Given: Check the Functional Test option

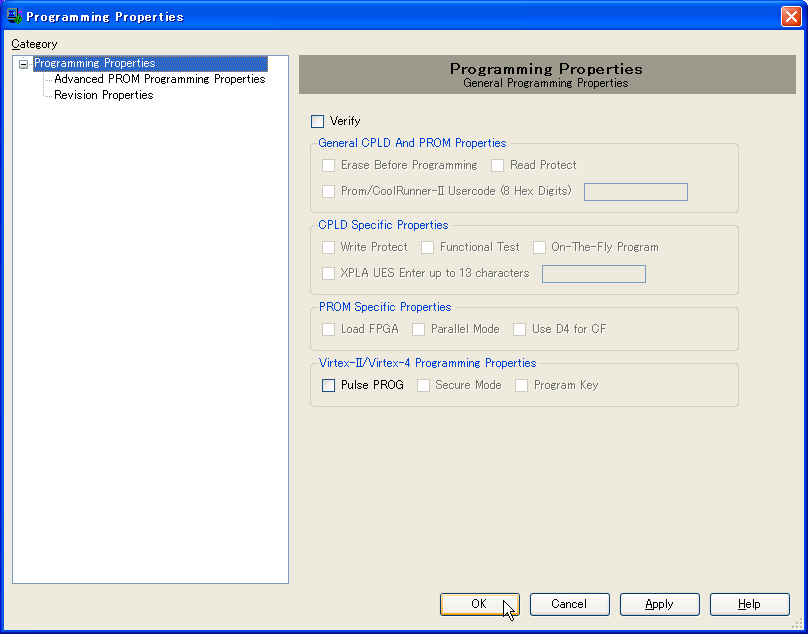Looking at the screenshot, I should (428, 248).
